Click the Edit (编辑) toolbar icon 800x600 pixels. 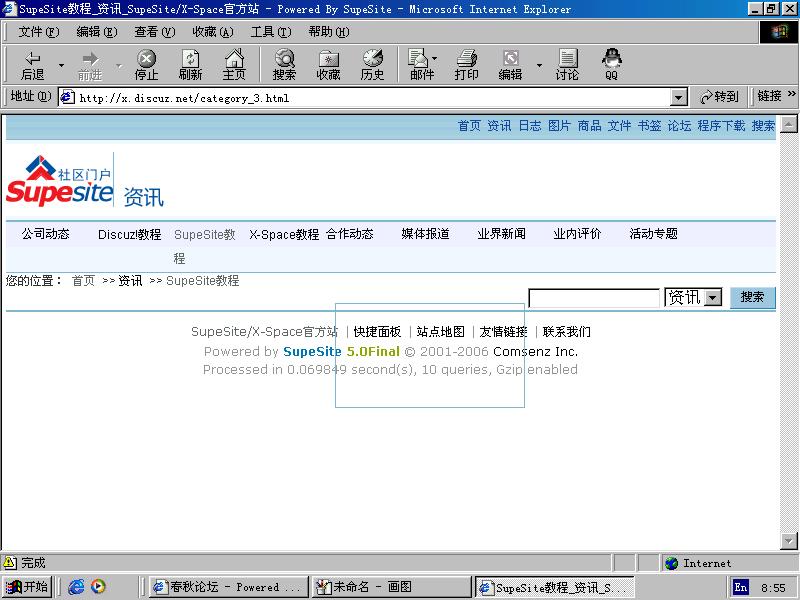click(x=510, y=64)
